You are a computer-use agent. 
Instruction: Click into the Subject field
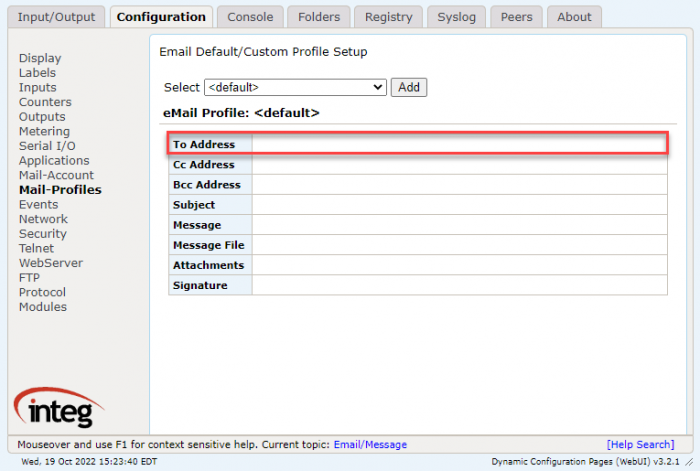coord(459,205)
